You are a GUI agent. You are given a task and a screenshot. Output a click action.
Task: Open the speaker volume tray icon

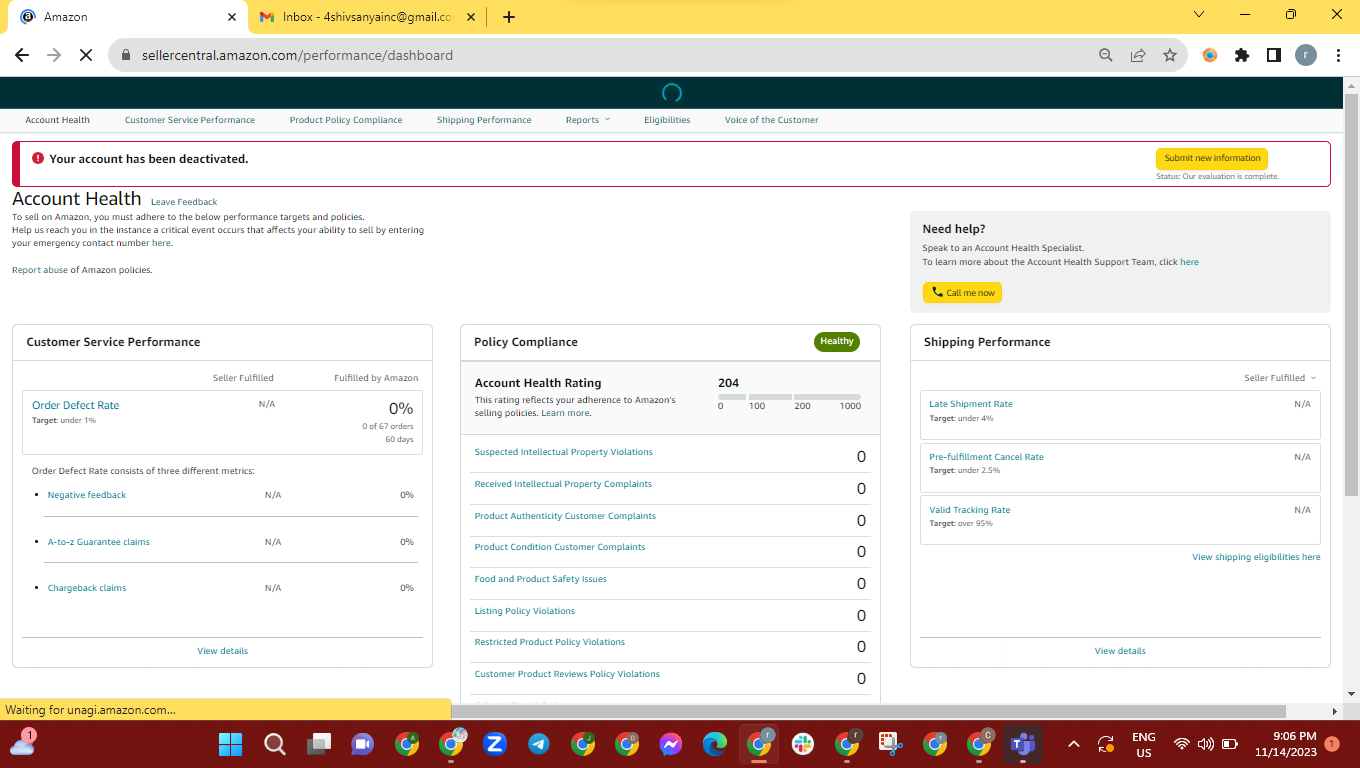click(1206, 744)
